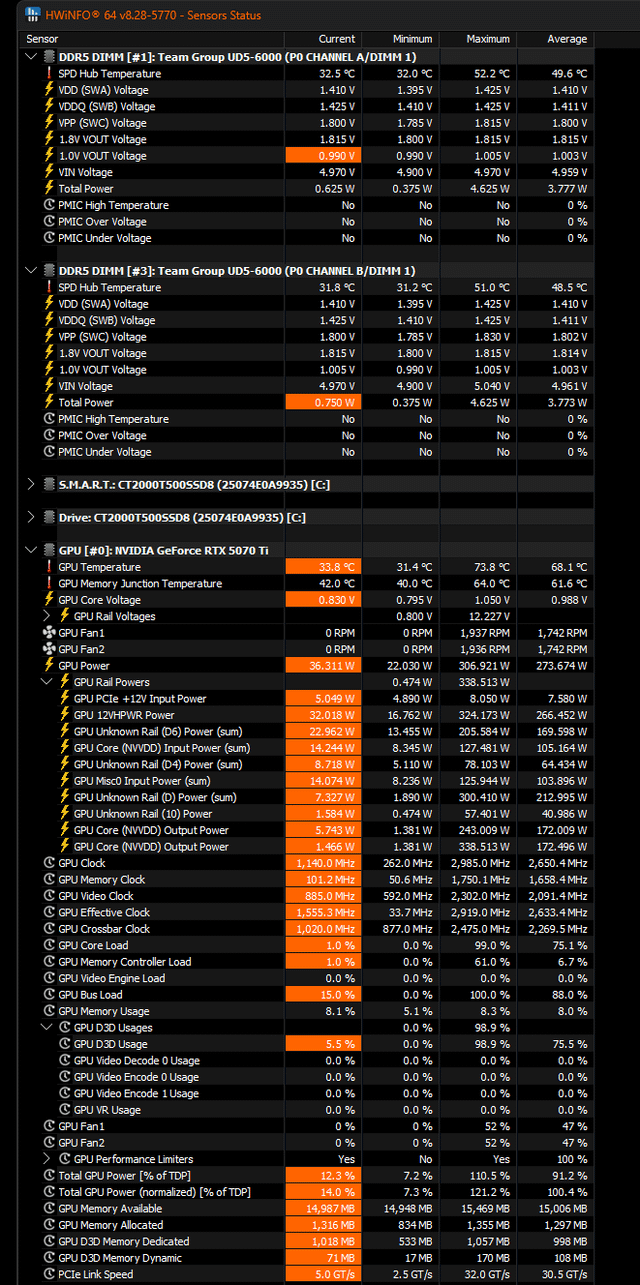Click the highlighted 0.750 W Total Power value

[x=322, y=402]
